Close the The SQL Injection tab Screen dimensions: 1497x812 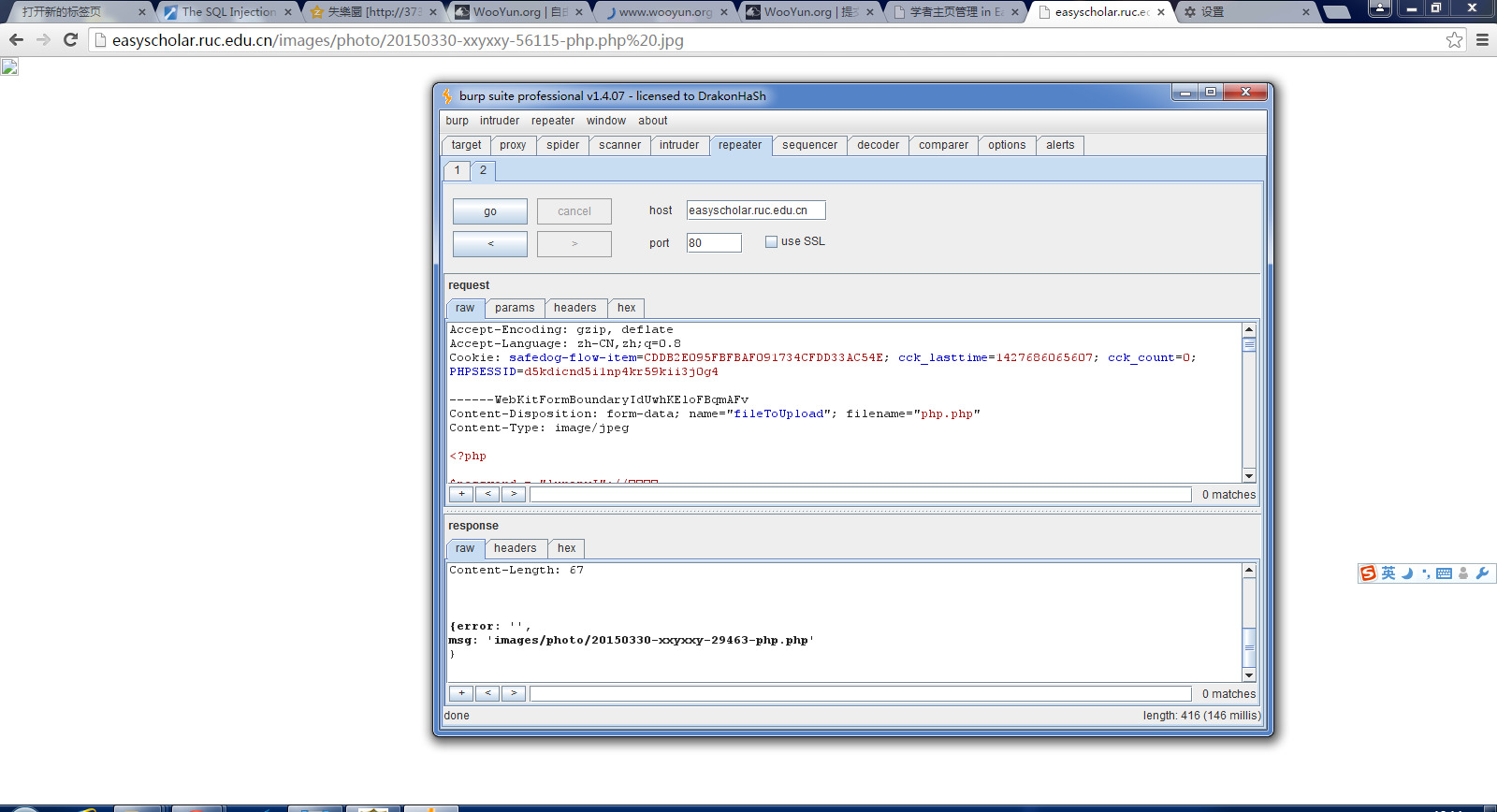pyautogui.click(x=288, y=12)
